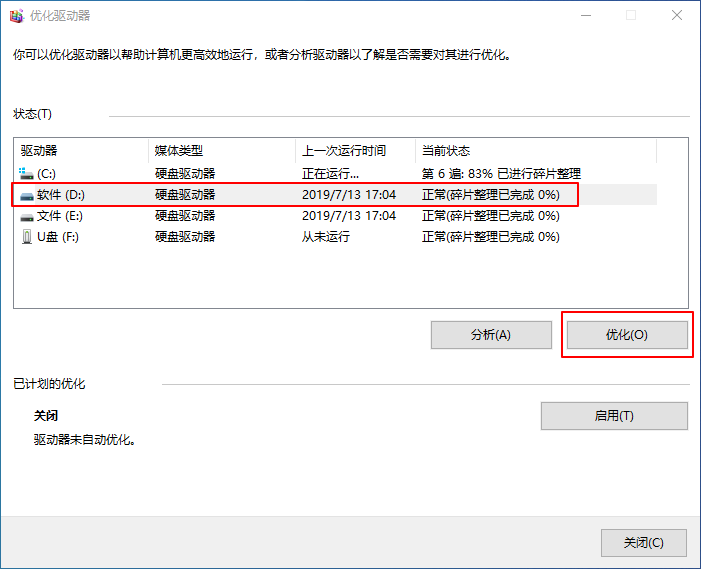Click the 关闭(C) button at bottom

coord(643,543)
